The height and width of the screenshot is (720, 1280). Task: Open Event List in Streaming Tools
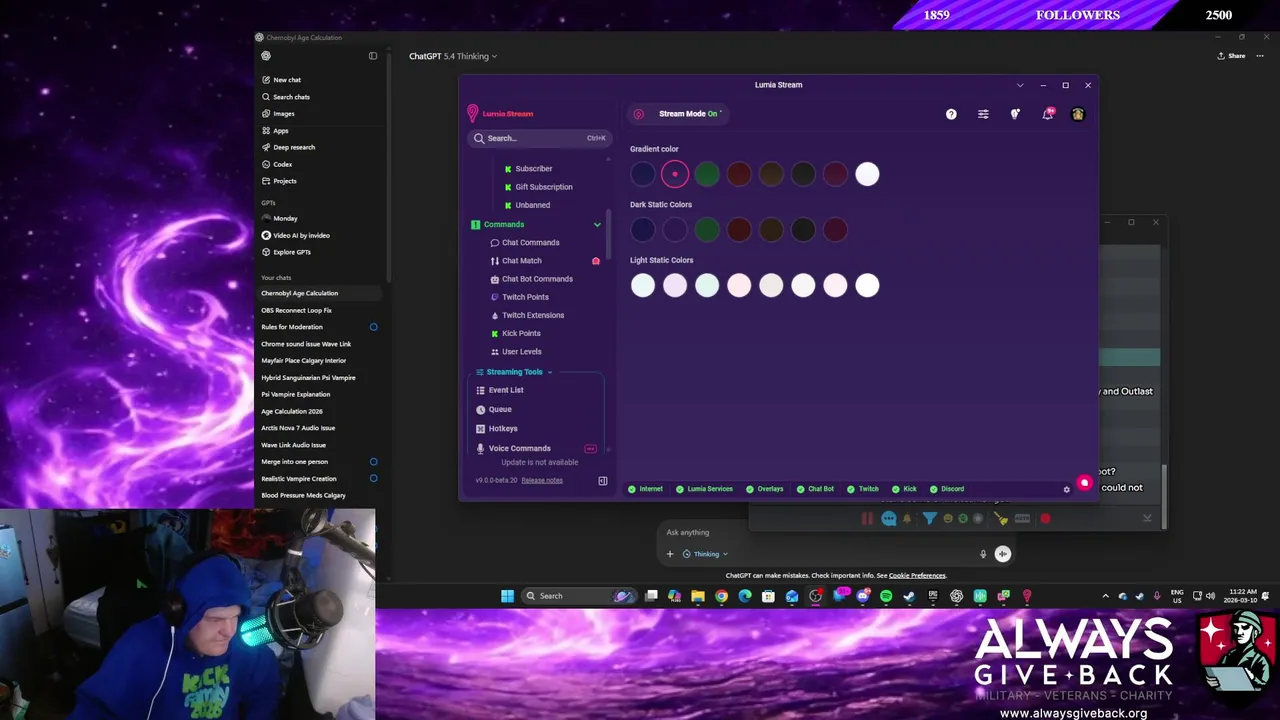[x=500, y=390]
